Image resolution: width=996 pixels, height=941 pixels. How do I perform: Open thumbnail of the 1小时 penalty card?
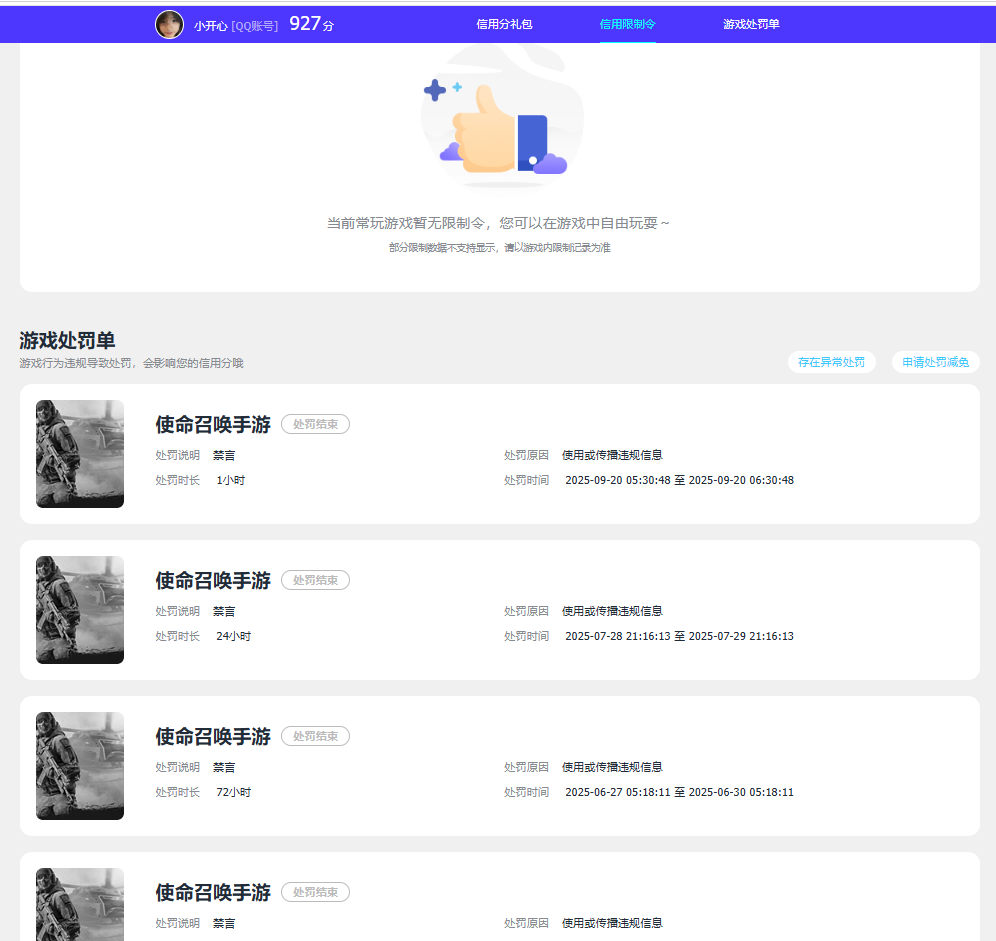pos(80,454)
